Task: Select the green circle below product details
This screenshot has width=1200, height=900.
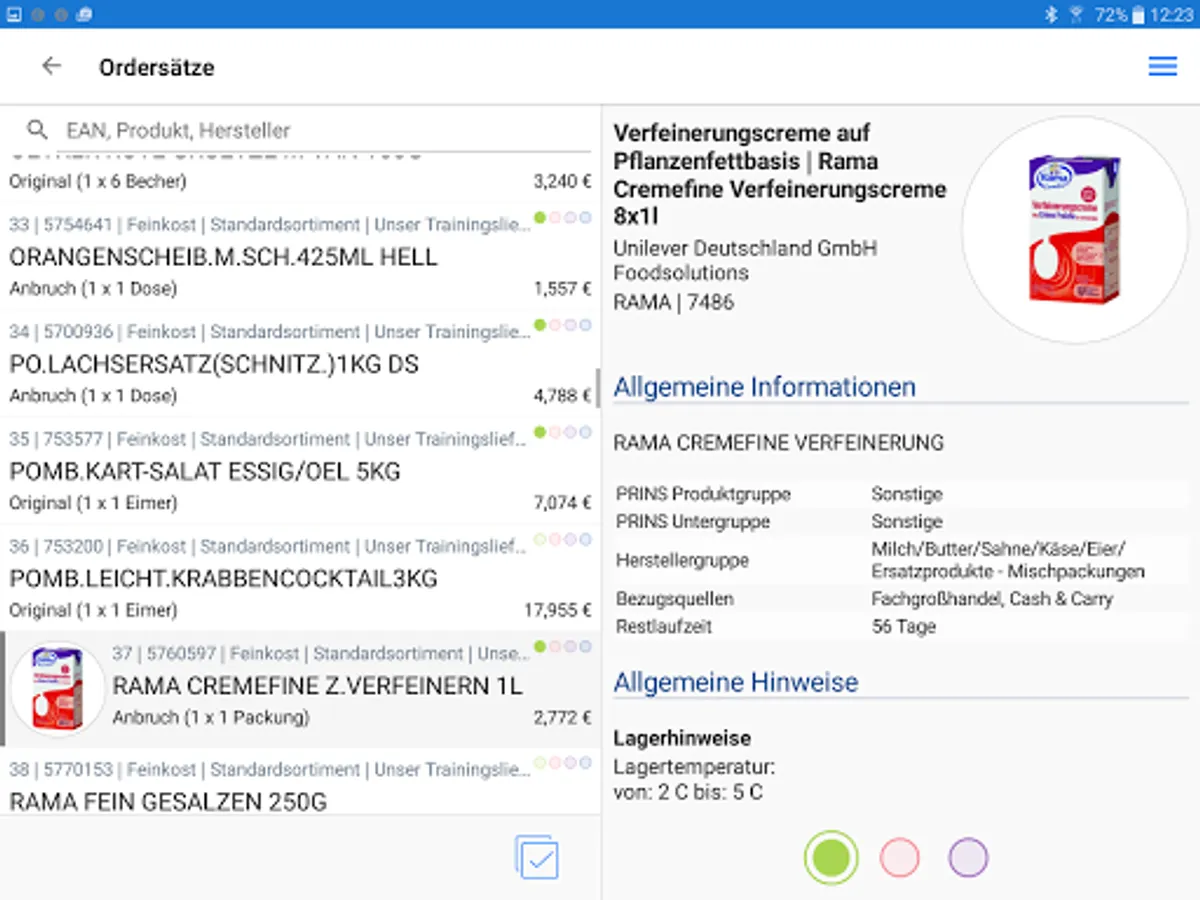Action: click(831, 857)
